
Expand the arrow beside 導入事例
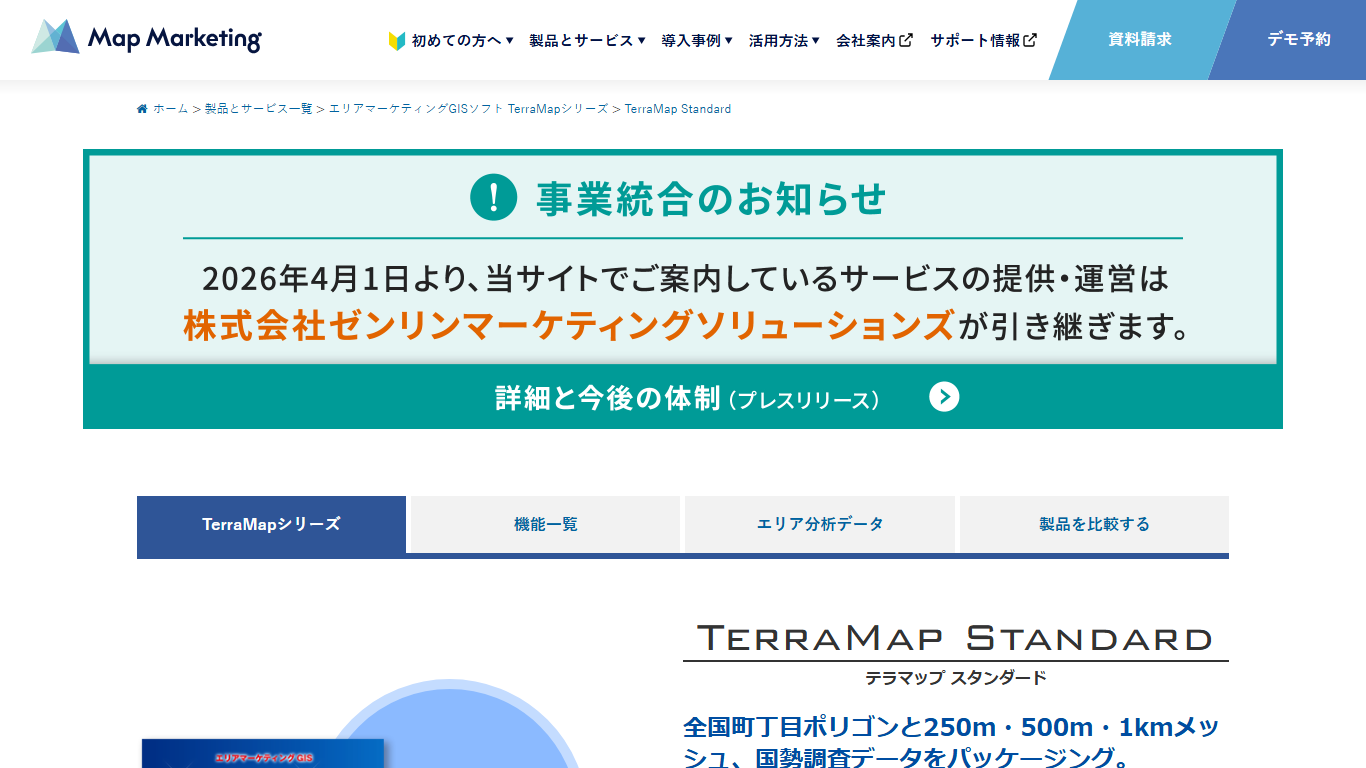pos(728,41)
